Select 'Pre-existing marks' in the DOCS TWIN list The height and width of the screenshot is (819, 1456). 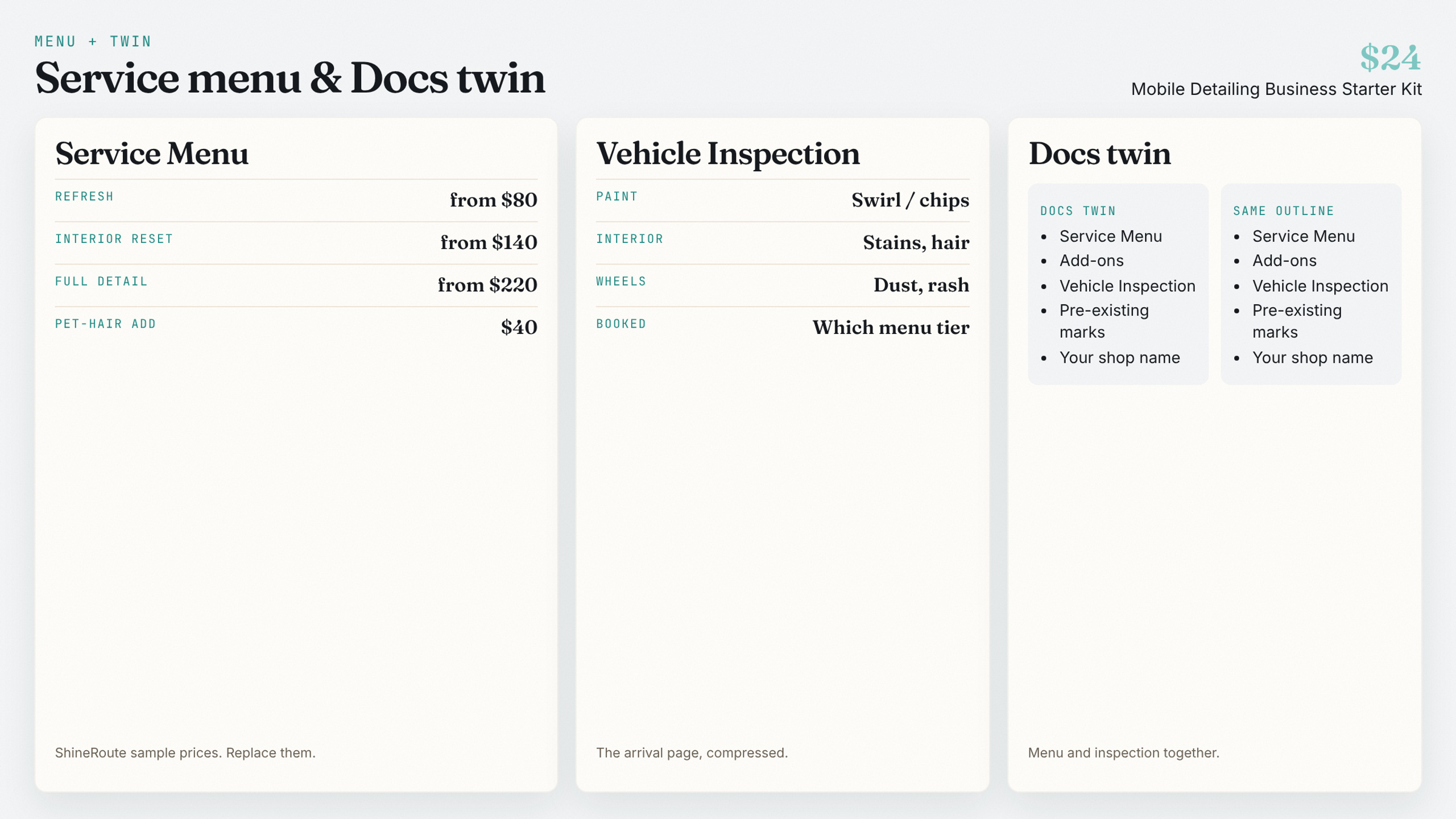click(x=1104, y=321)
